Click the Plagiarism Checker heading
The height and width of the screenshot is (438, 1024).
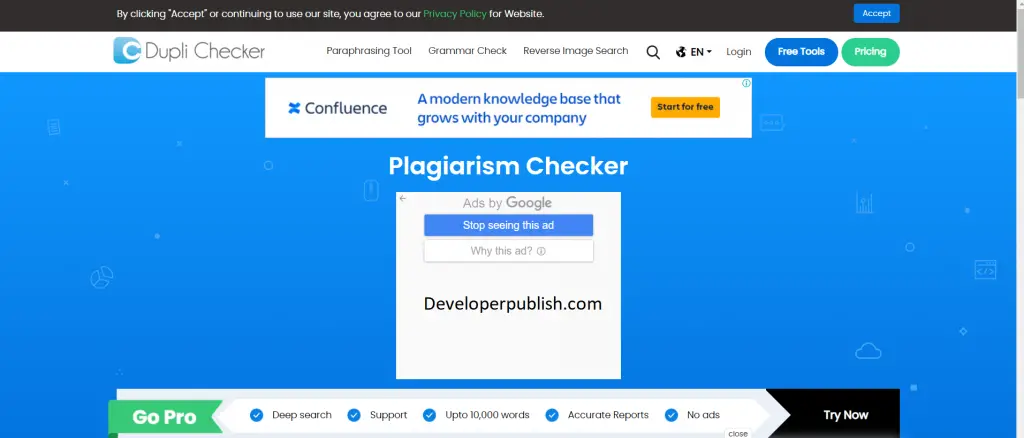click(x=508, y=166)
